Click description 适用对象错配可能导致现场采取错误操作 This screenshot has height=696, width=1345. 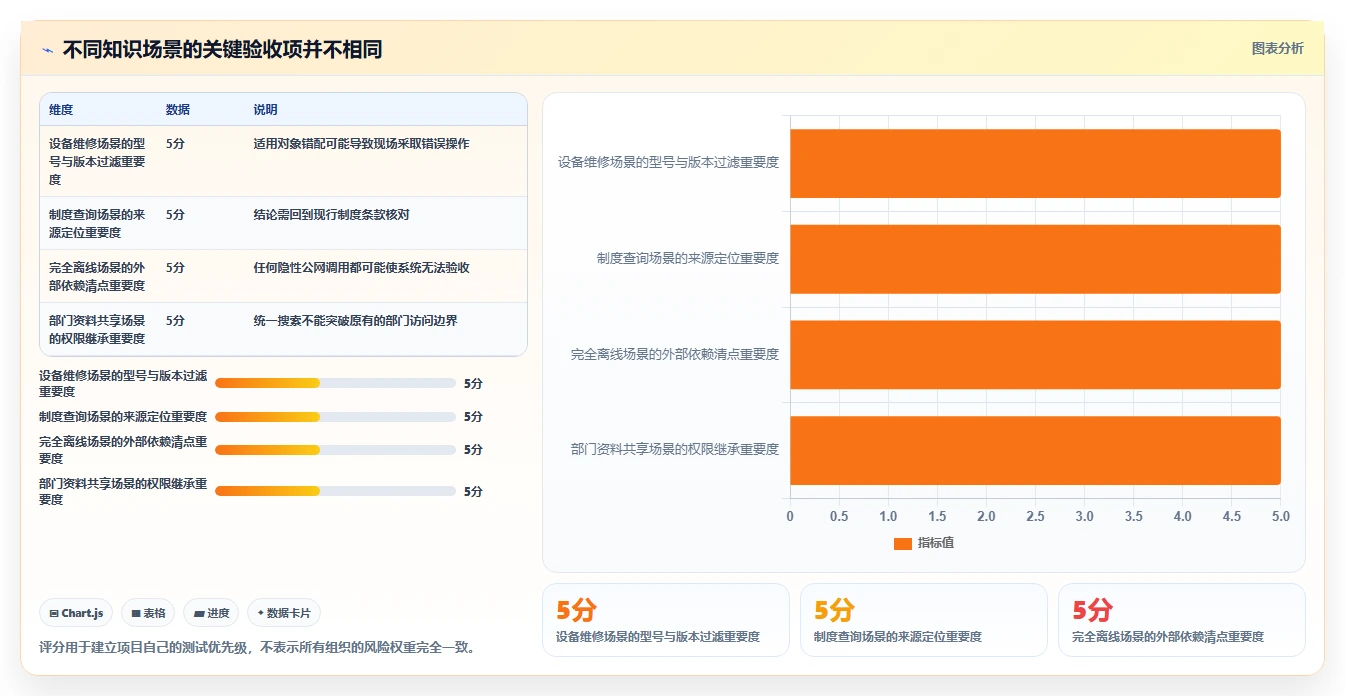[361, 144]
